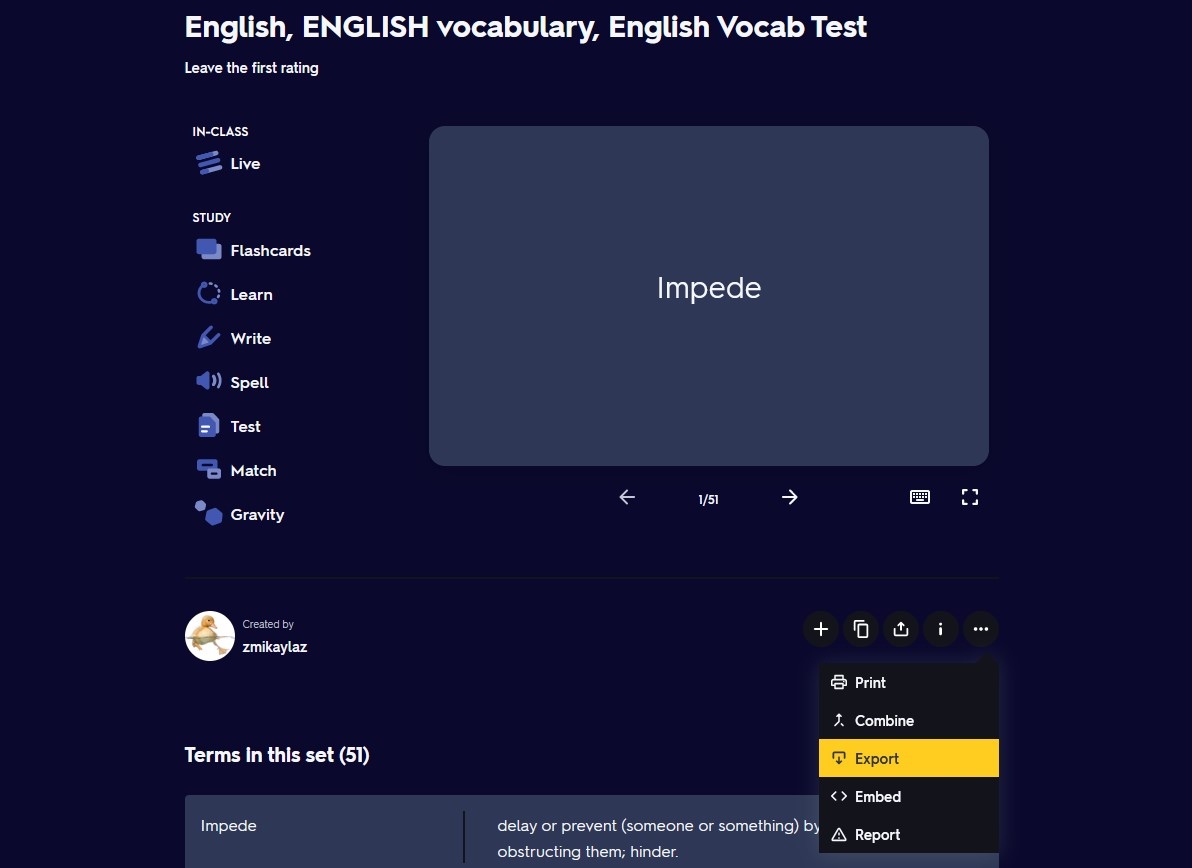Advance to the next flashcard
The height and width of the screenshot is (868, 1192).
(789, 497)
